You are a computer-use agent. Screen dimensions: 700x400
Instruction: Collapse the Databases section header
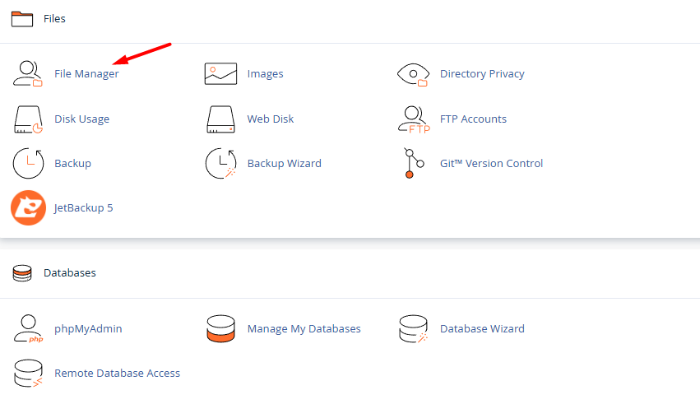tap(69, 272)
